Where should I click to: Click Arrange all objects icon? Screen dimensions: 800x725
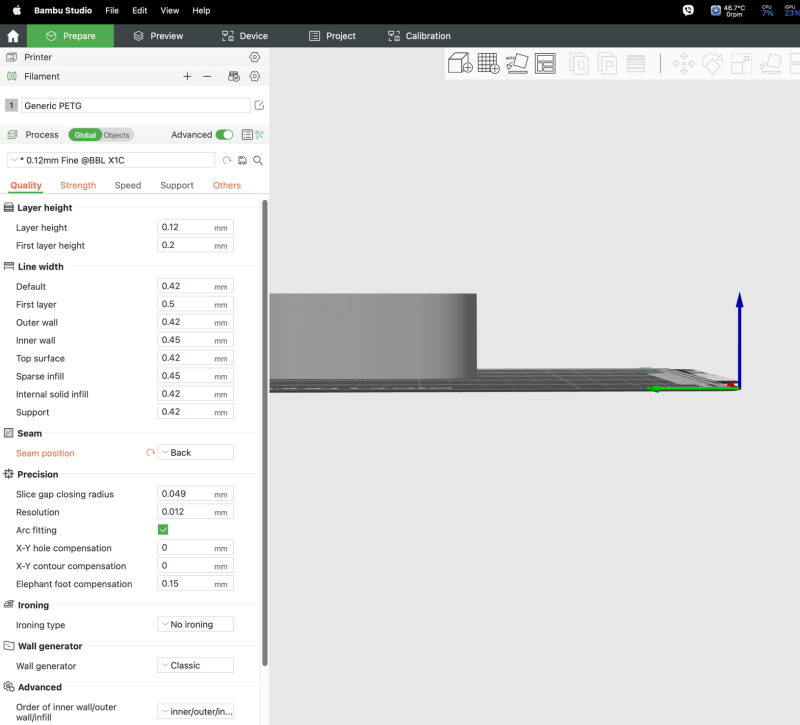coord(545,63)
